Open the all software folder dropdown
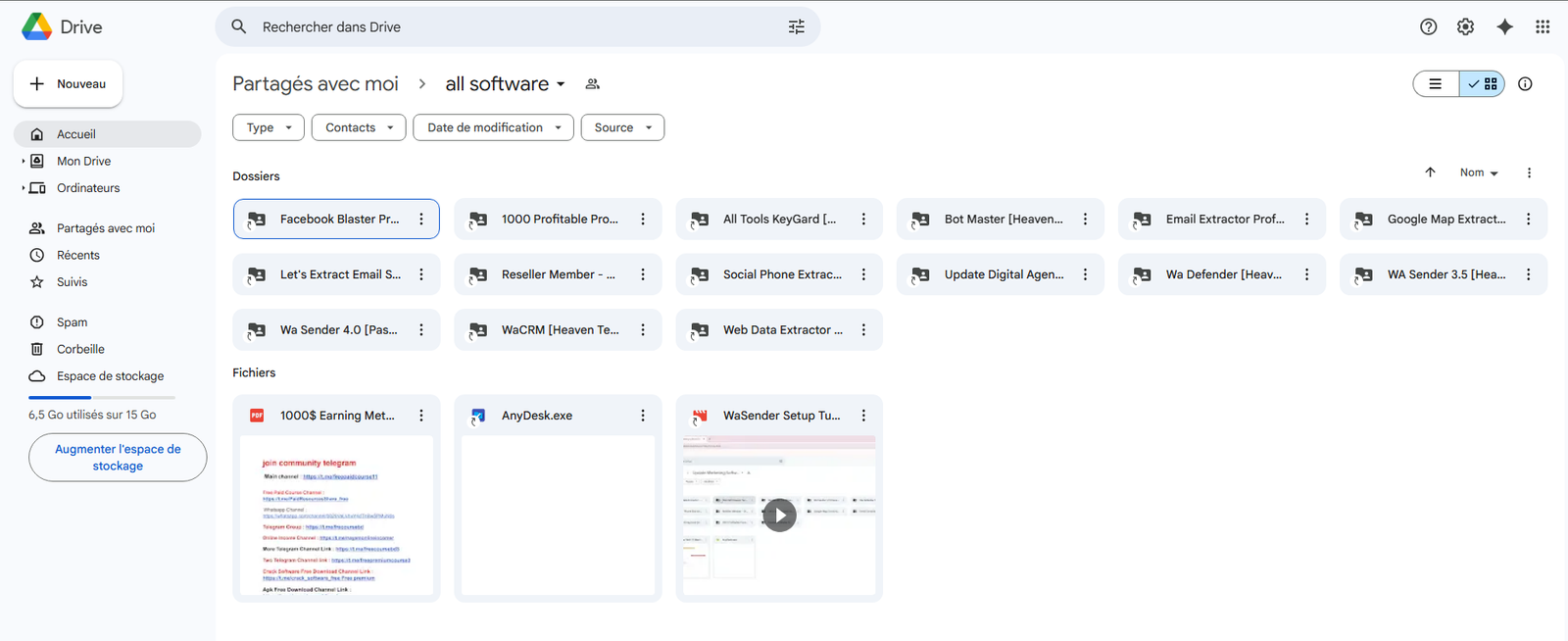The image size is (1568, 641). (506, 84)
